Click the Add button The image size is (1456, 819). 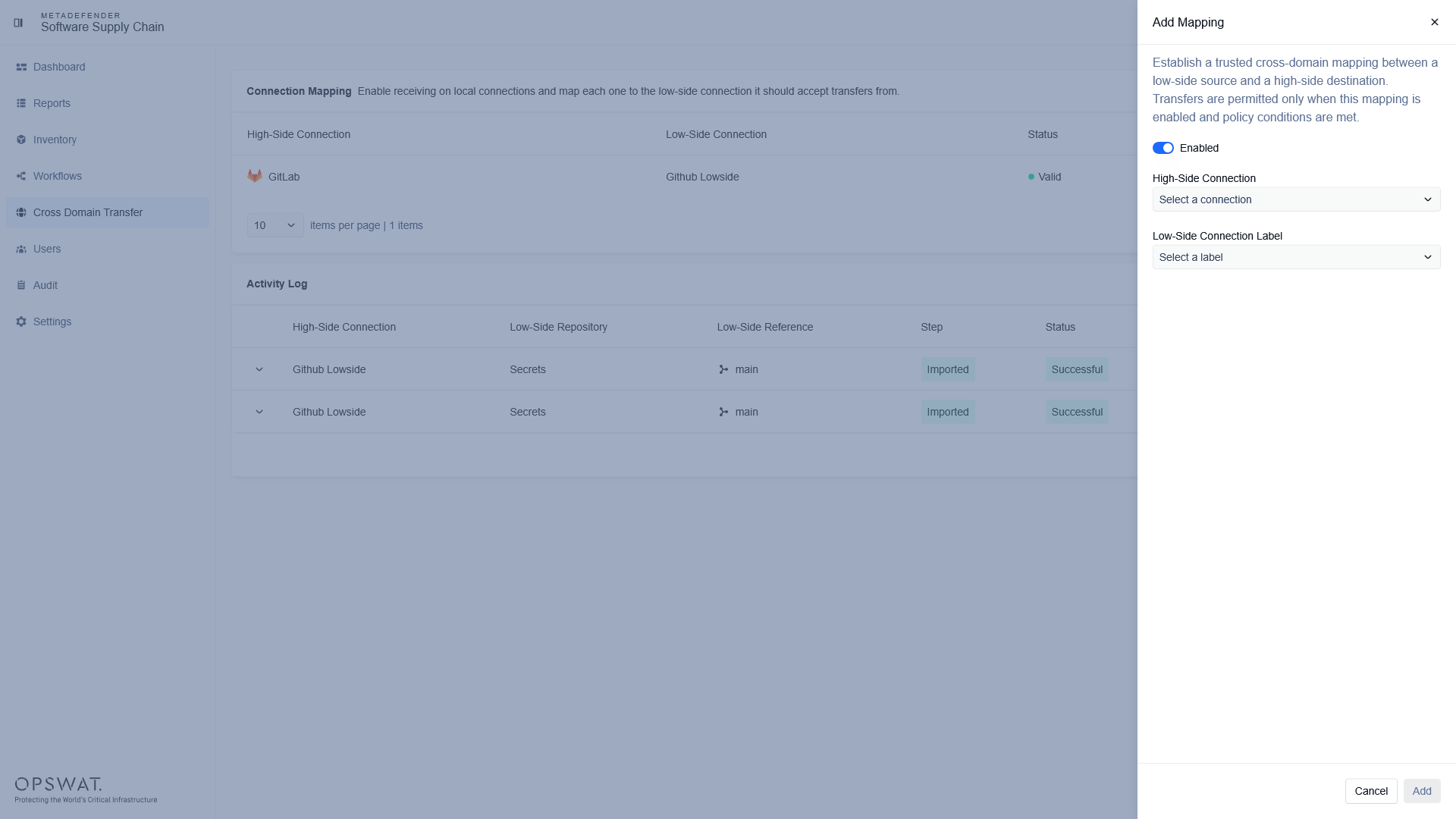click(1421, 792)
